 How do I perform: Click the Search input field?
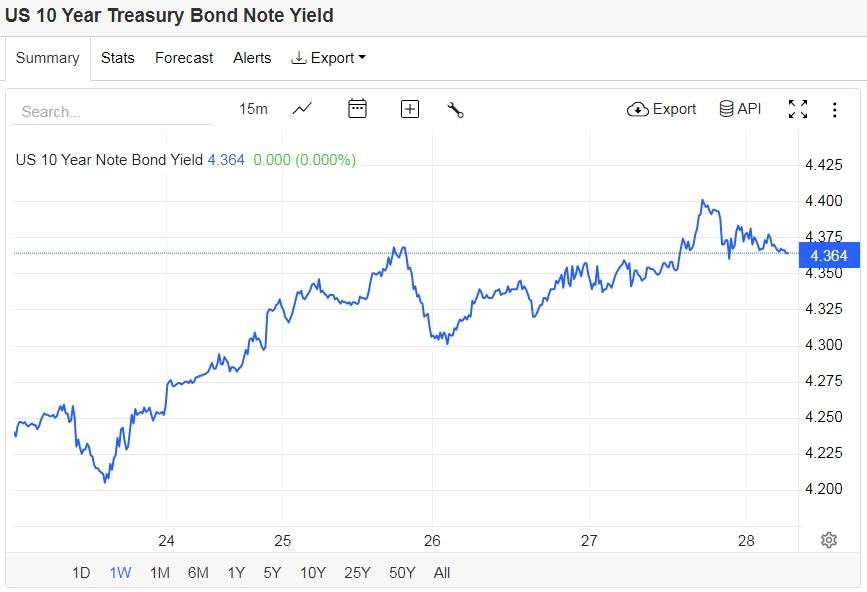[111, 112]
